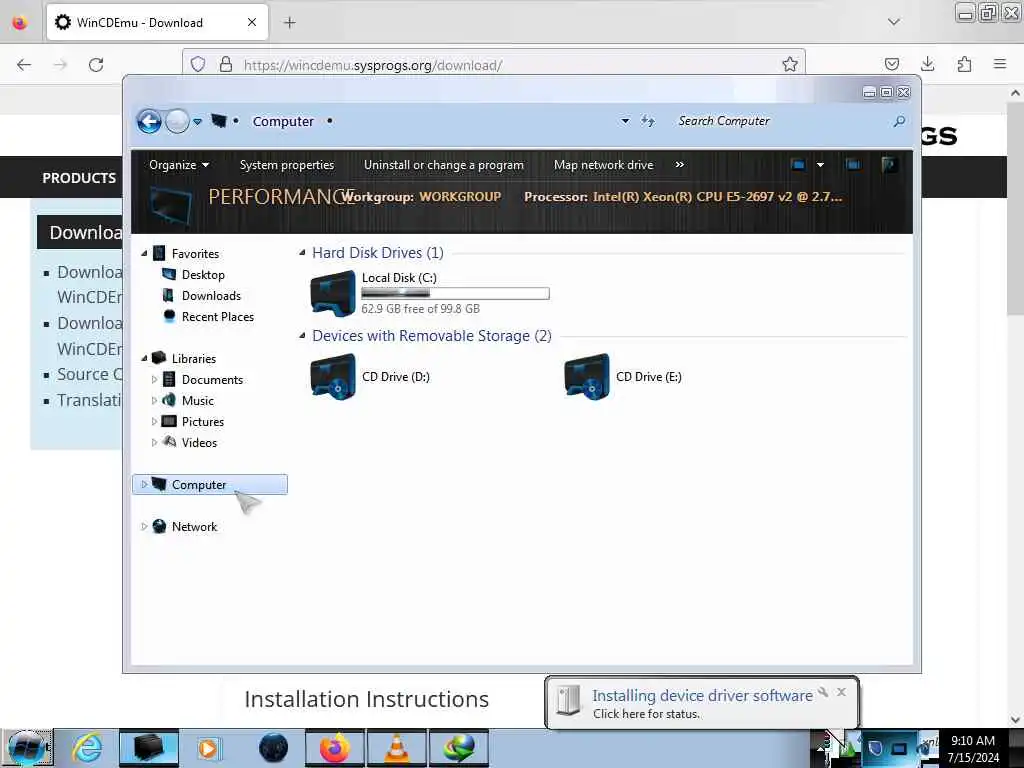Click the search magnifier icon
The height and width of the screenshot is (768, 1024).
899,121
